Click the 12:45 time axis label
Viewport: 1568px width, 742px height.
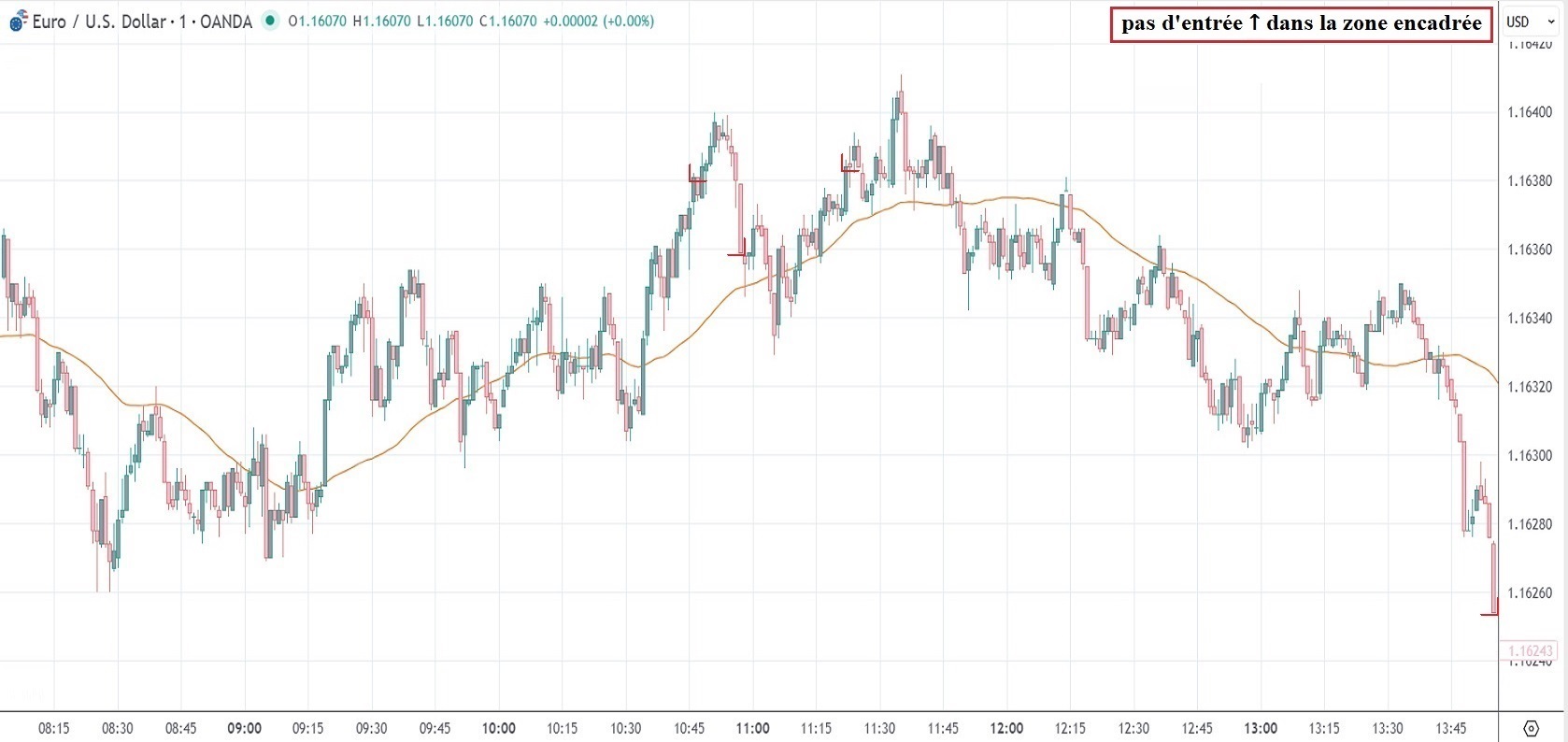(1198, 728)
